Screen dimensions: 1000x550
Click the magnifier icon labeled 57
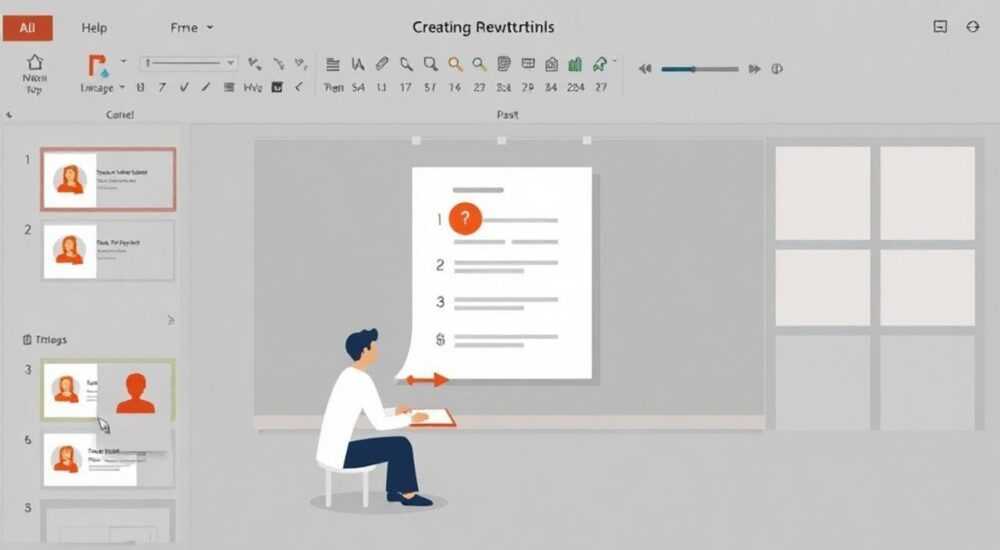tap(430, 64)
